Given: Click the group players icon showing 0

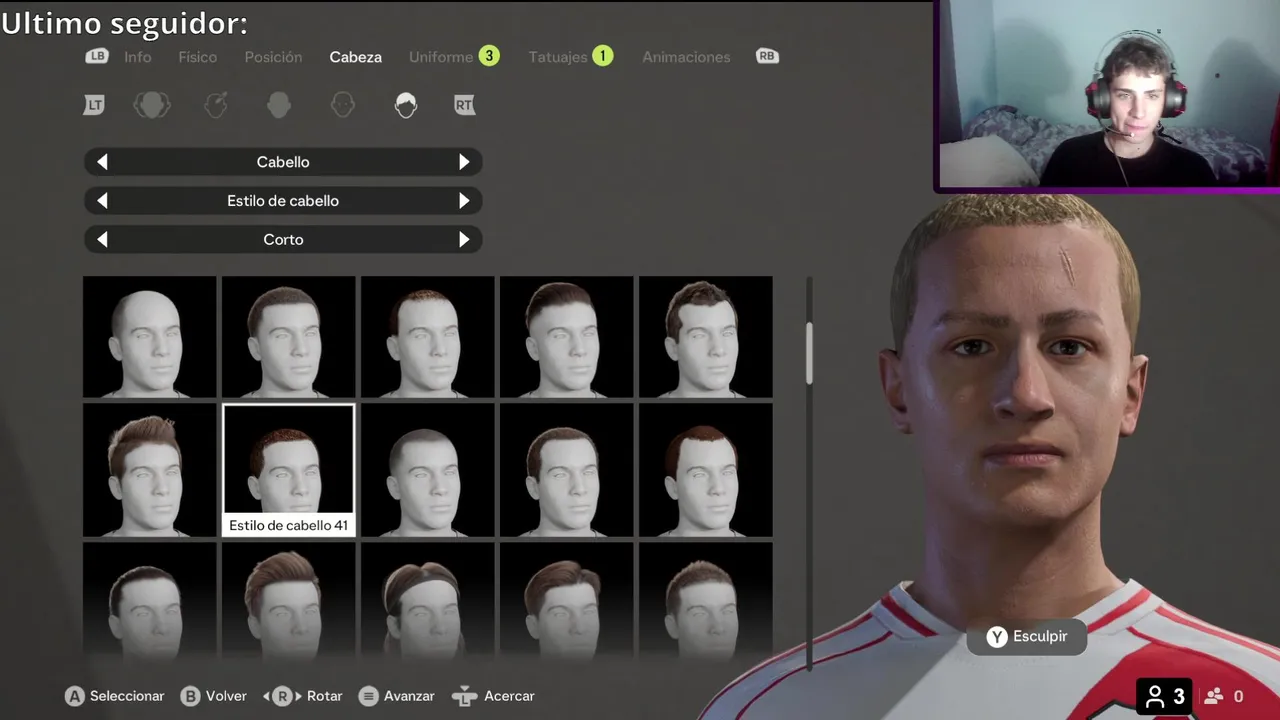Looking at the screenshot, I should [x=1225, y=696].
